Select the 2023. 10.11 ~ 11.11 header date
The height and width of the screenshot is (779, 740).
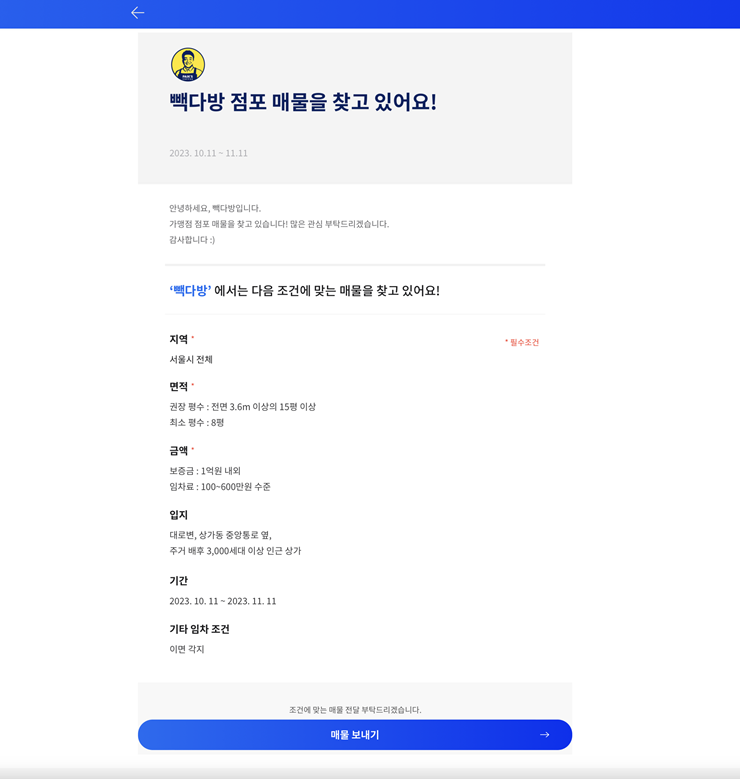[x=208, y=153]
